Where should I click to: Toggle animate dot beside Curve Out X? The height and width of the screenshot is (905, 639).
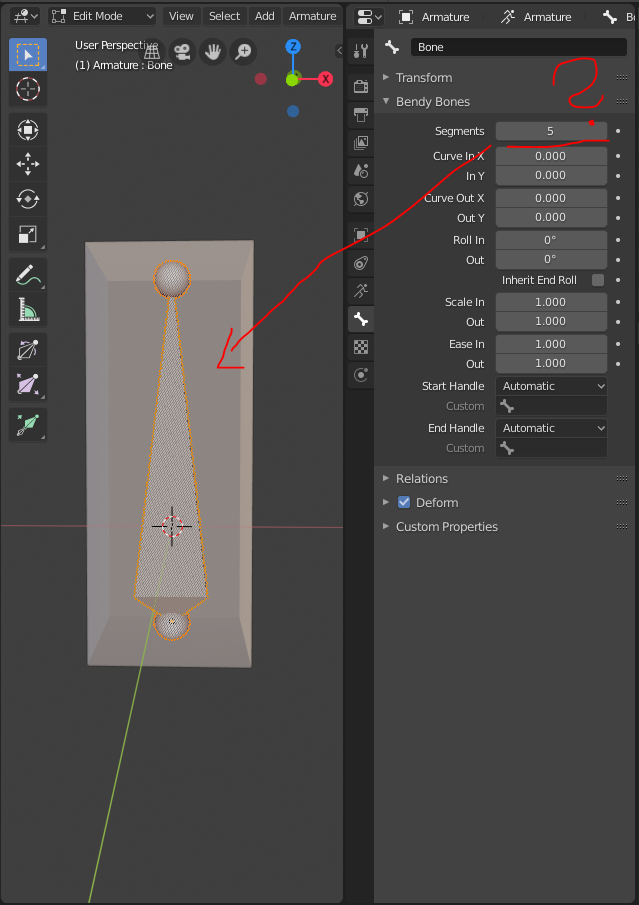618,198
